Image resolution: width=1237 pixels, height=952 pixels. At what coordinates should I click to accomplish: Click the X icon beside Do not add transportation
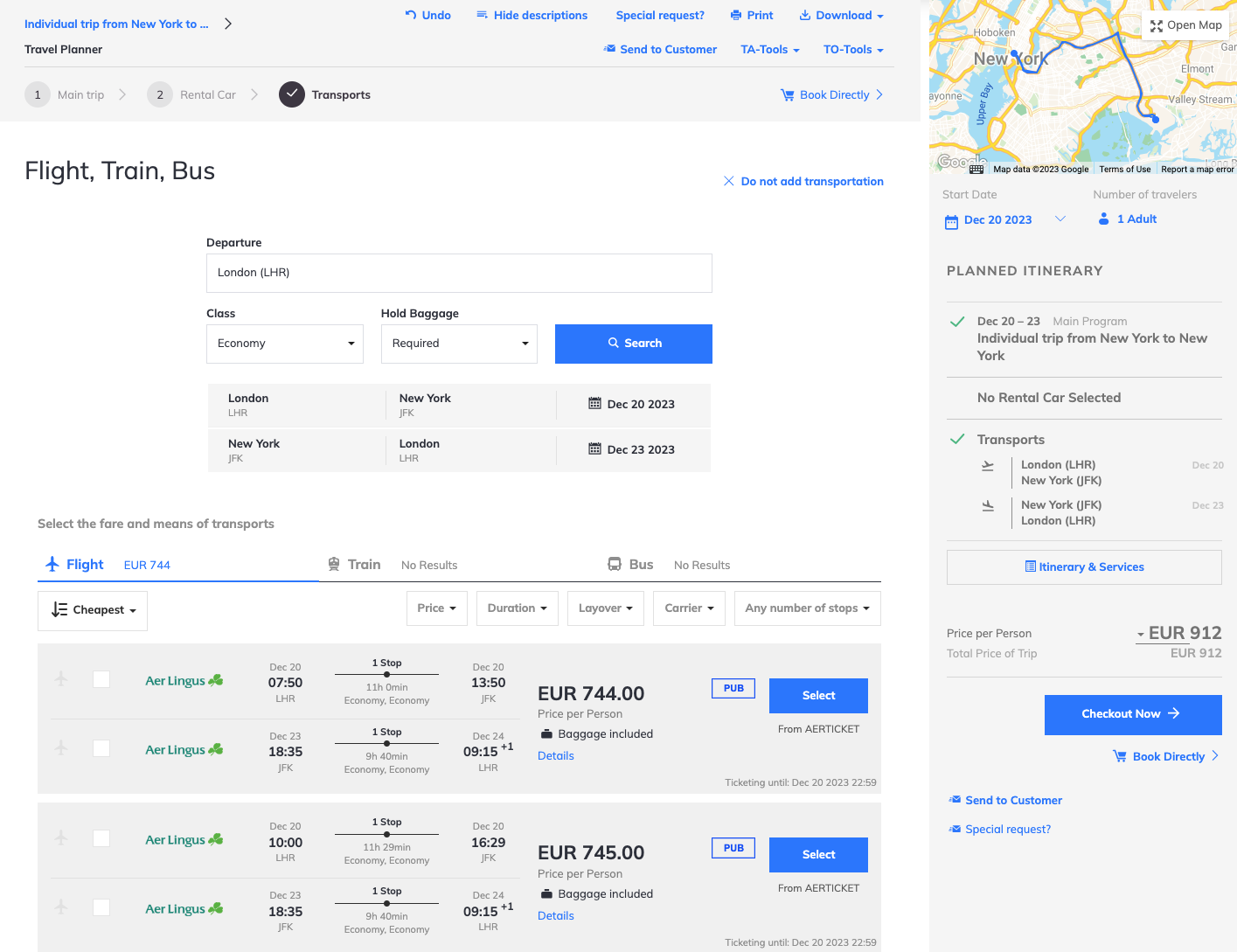click(728, 181)
